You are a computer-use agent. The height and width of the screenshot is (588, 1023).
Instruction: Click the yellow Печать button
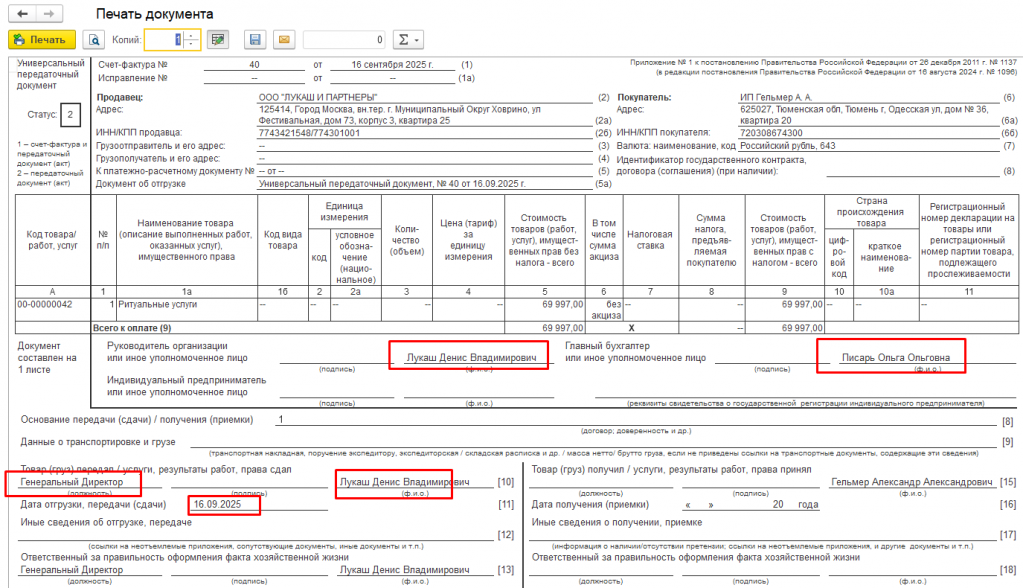[x=42, y=40]
